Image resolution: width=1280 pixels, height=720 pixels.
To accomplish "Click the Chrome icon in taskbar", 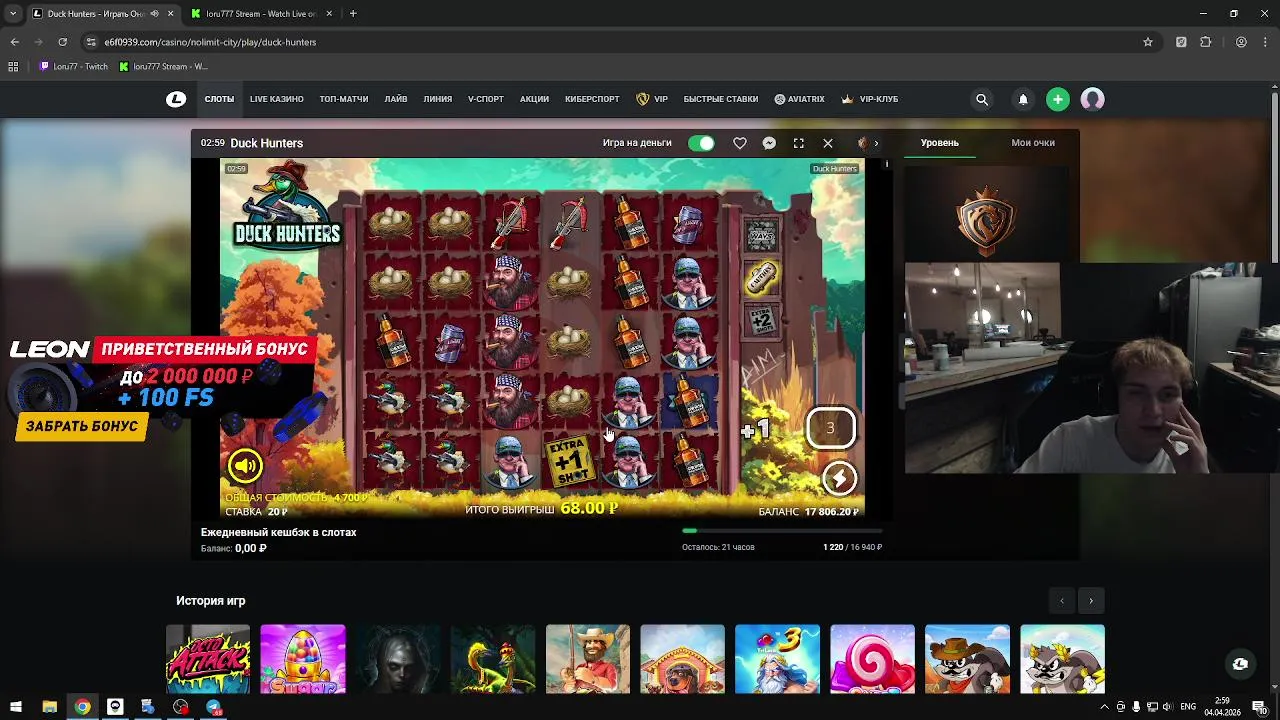I will [82, 707].
